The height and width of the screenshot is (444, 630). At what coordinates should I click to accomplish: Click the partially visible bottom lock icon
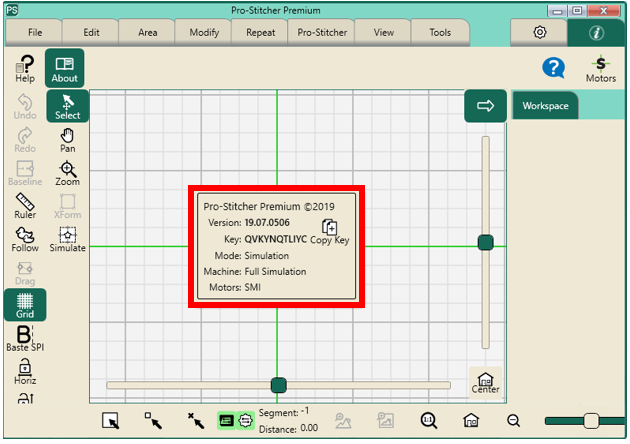point(26,398)
